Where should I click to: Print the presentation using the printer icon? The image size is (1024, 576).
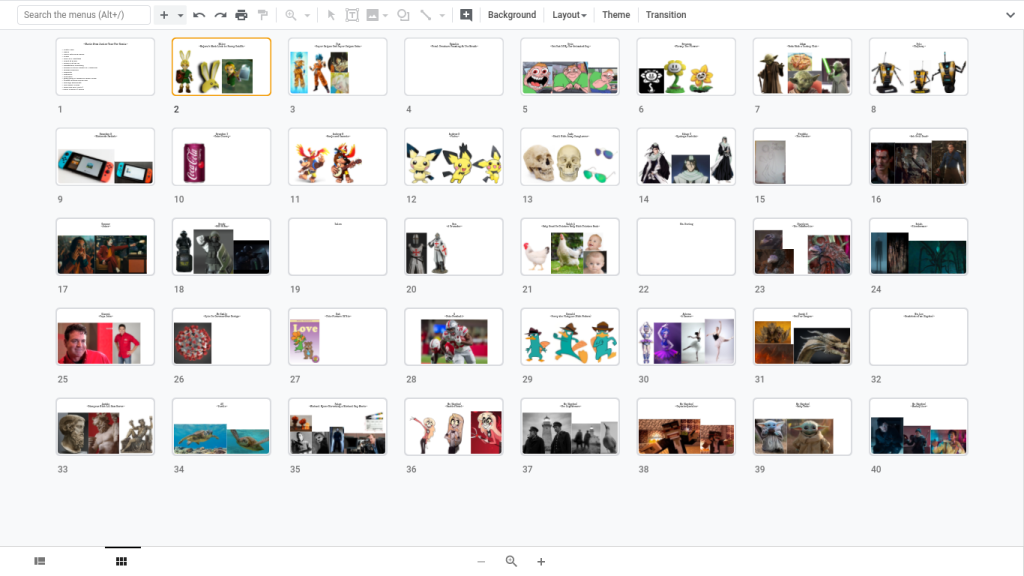241,15
